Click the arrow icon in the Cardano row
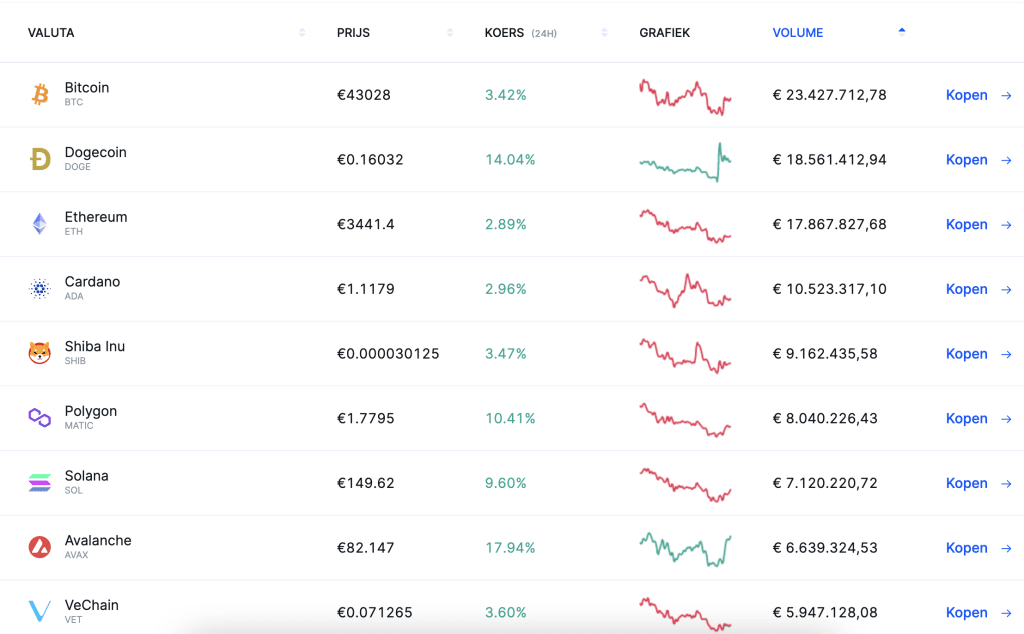This screenshot has width=1024, height=634. click(x=1006, y=289)
